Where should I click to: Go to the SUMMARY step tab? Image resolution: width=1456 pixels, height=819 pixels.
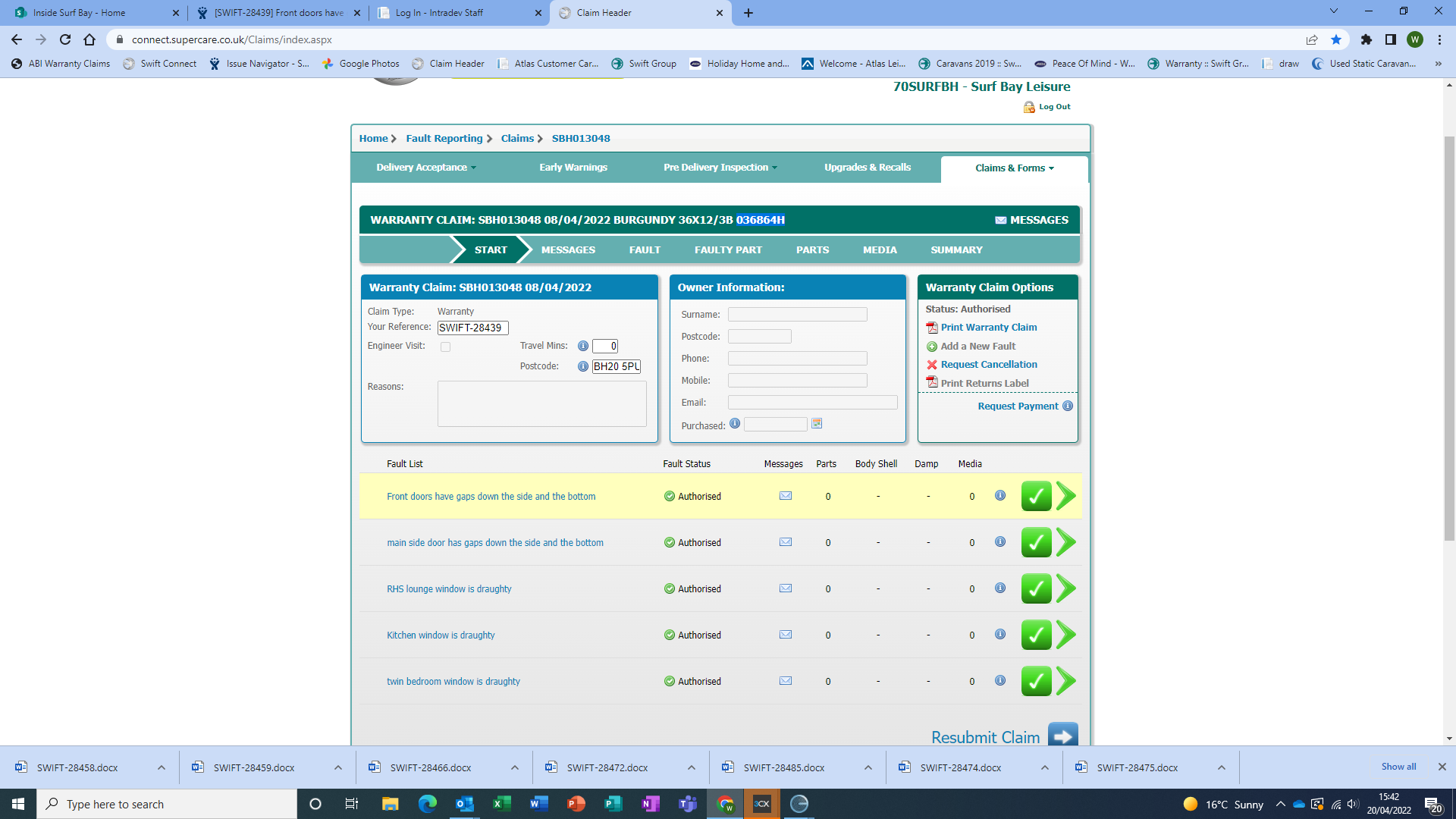(x=956, y=249)
